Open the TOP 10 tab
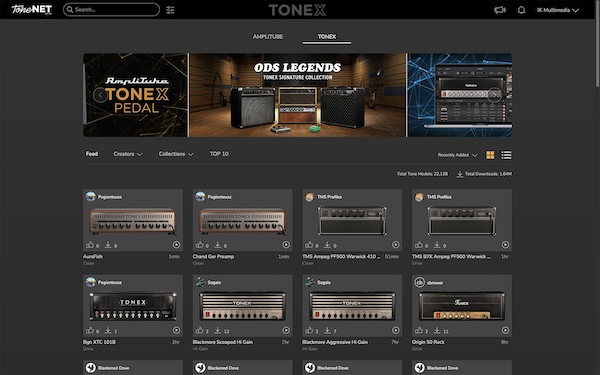This screenshot has height=375, width=600. [x=219, y=154]
